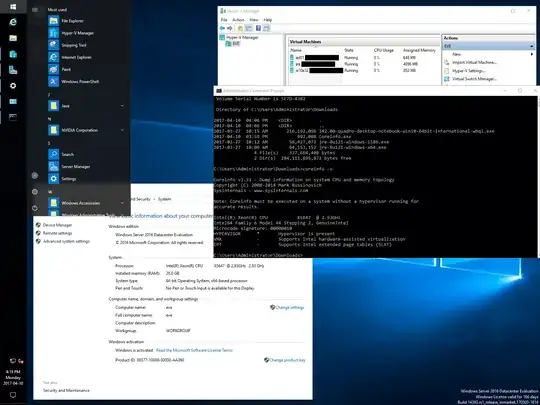Open Security and Maintenance link
Viewport: 540px width, 405px height.
(x=66, y=391)
